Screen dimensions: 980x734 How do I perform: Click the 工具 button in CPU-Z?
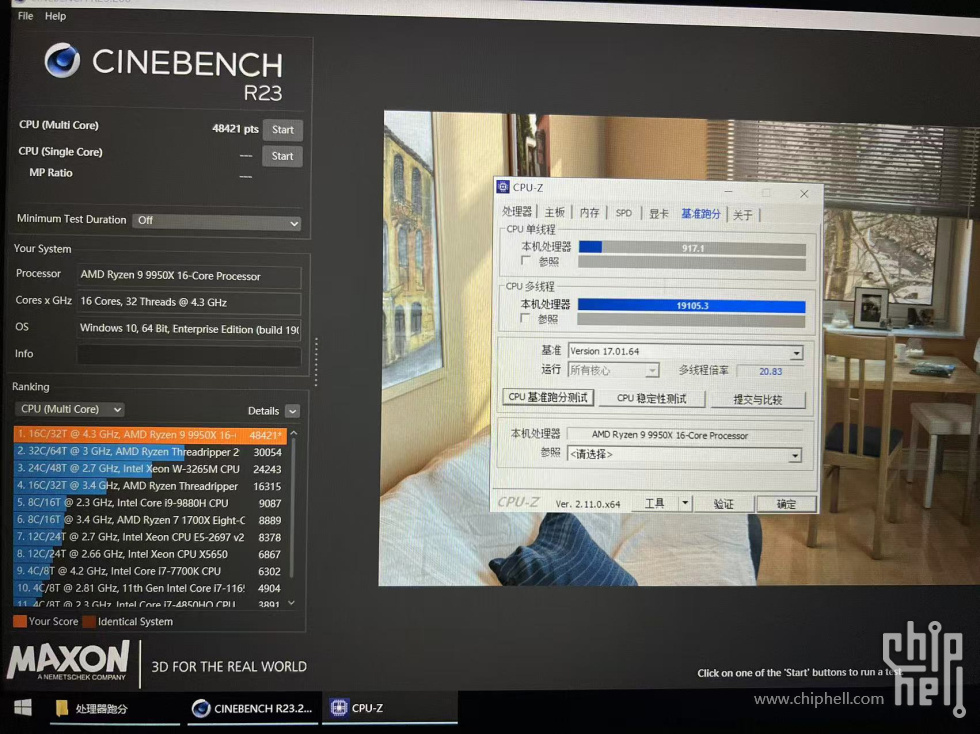pyautogui.click(x=654, y=503)
